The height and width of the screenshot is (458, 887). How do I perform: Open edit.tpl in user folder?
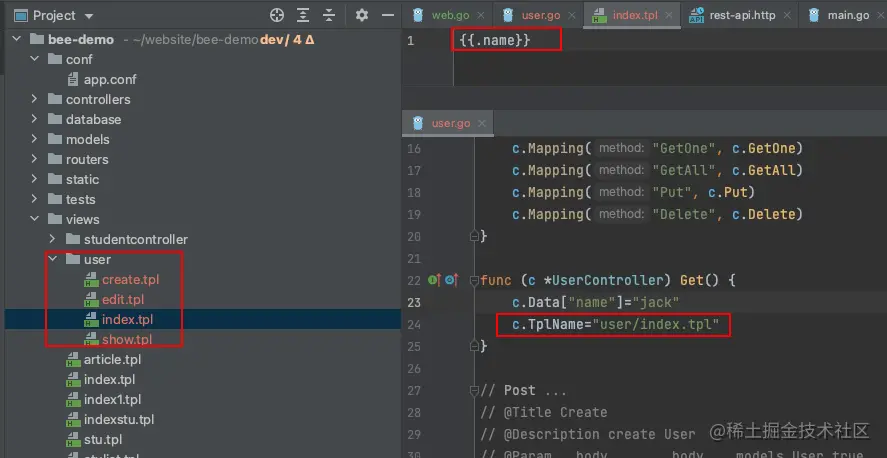(x=123, y=299)
